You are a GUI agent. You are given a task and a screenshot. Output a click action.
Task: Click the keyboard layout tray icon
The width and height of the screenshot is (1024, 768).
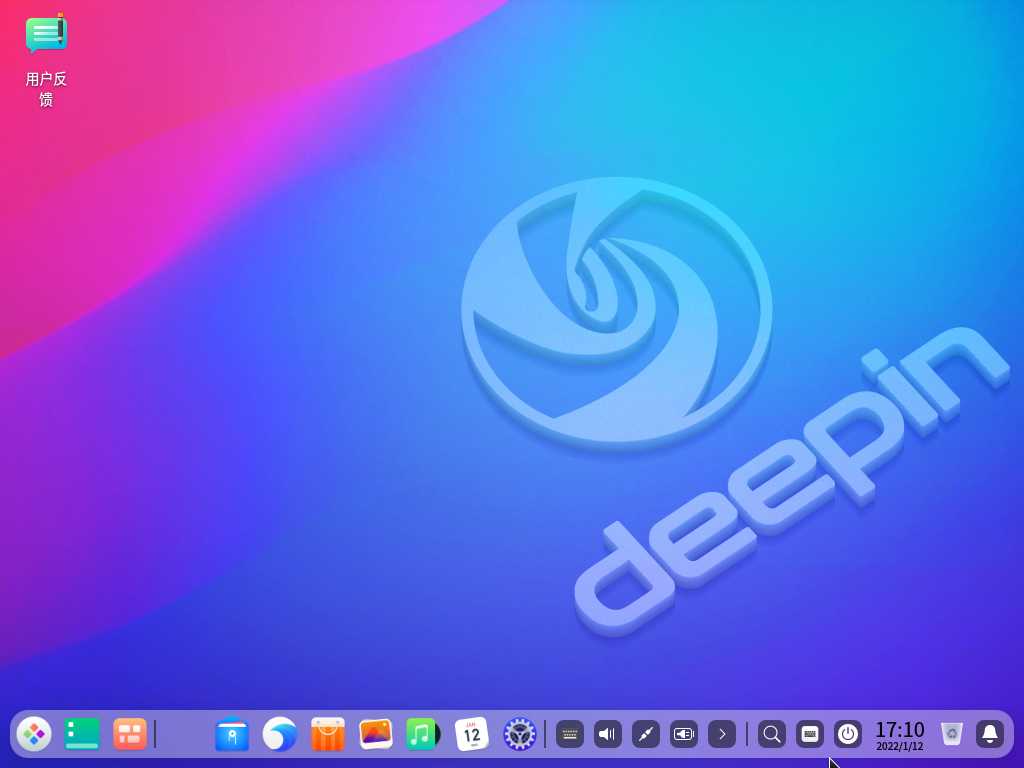point(569,735)
